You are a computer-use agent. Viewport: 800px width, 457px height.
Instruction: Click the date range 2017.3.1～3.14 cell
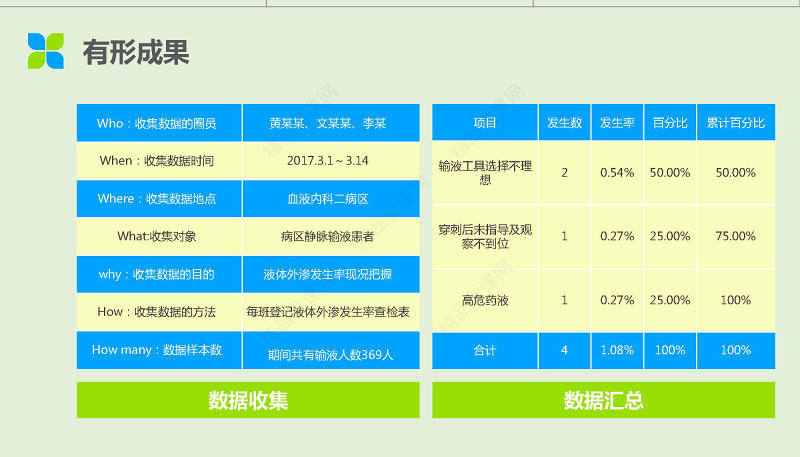tap(330, 160)
